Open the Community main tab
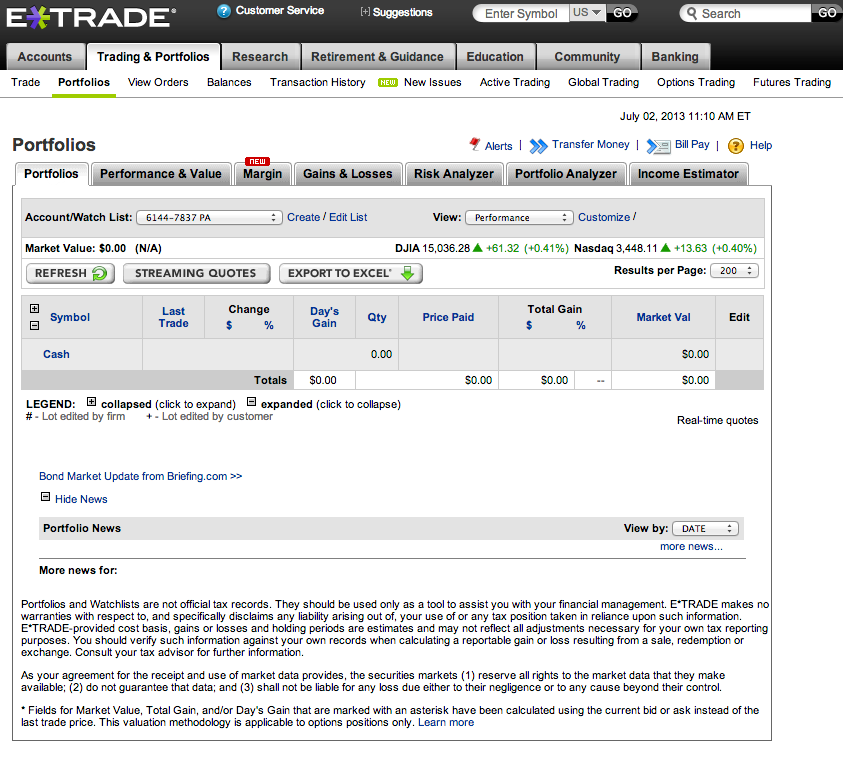 [x=588, y=57]
